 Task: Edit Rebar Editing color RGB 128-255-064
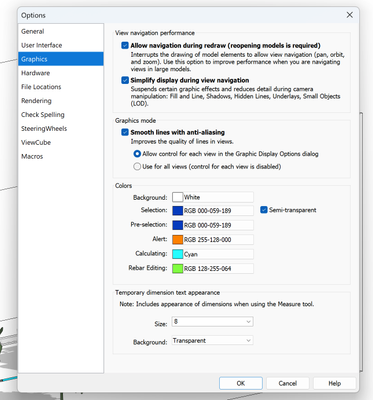click(x=213, y=268)
